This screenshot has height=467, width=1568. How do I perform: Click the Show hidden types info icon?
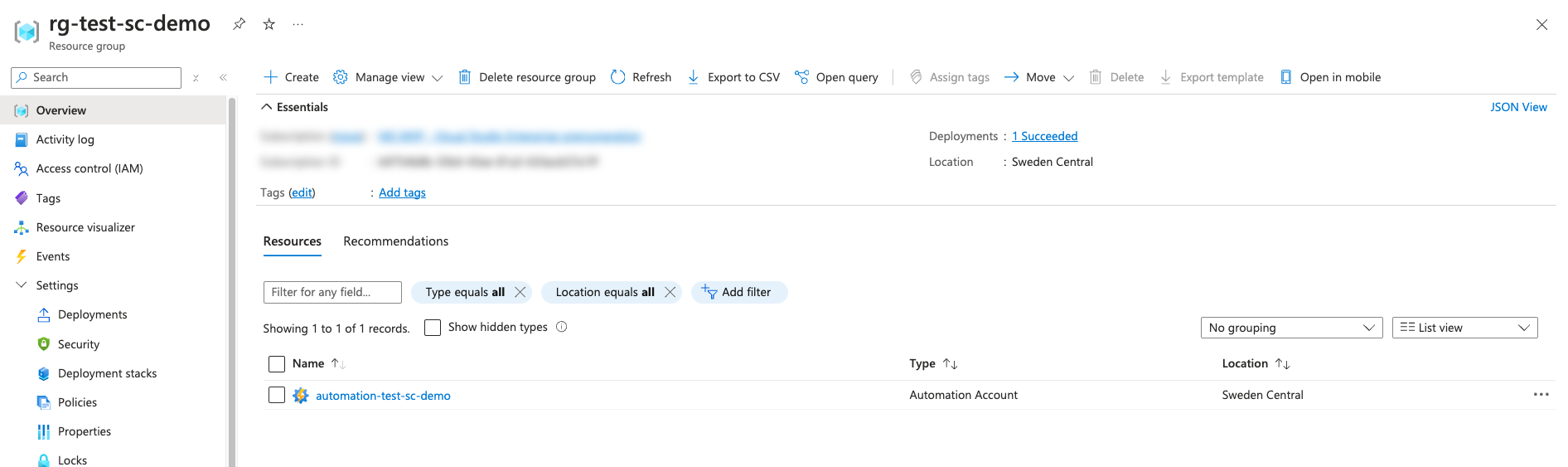[x=562, y=327]
